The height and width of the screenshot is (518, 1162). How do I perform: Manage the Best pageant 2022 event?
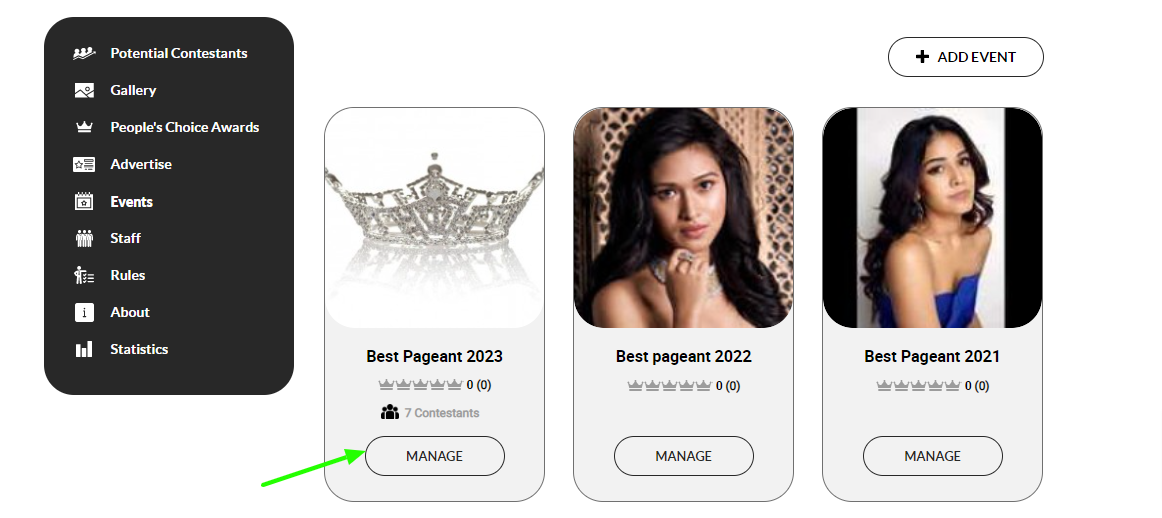point(683,456)
